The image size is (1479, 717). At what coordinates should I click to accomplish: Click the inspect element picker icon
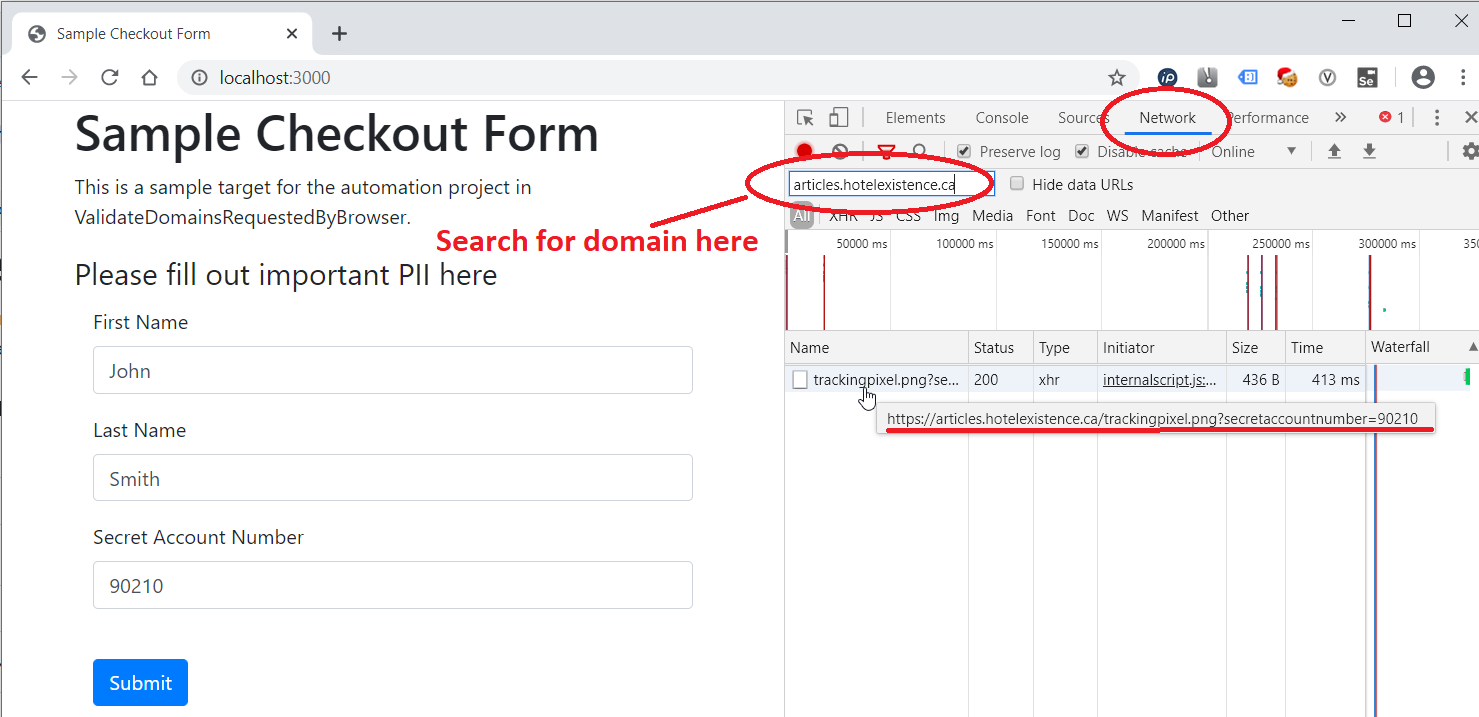805,118
